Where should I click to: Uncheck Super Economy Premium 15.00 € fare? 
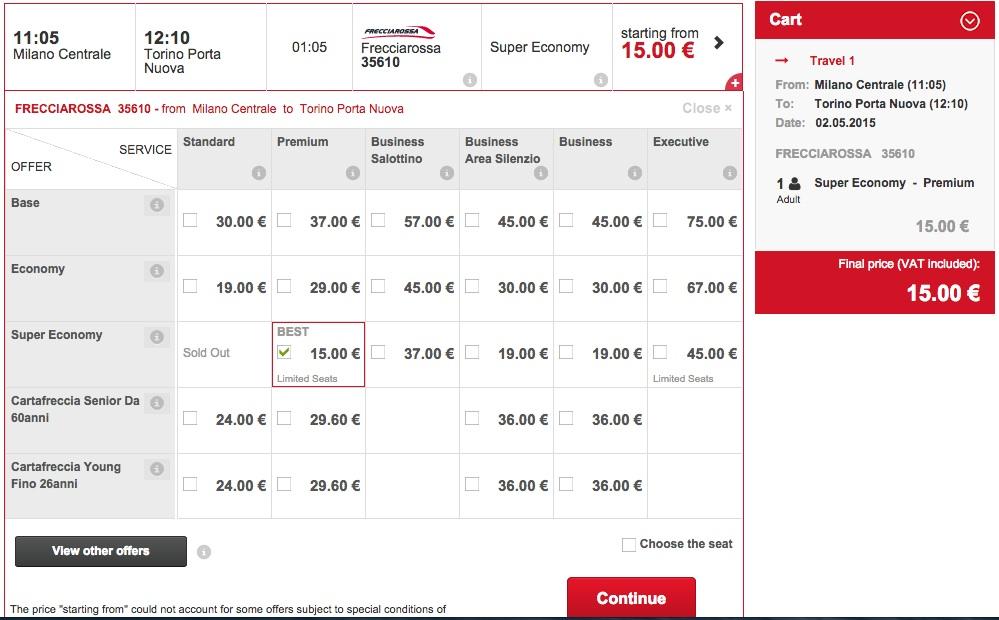[x=284, y=352]
